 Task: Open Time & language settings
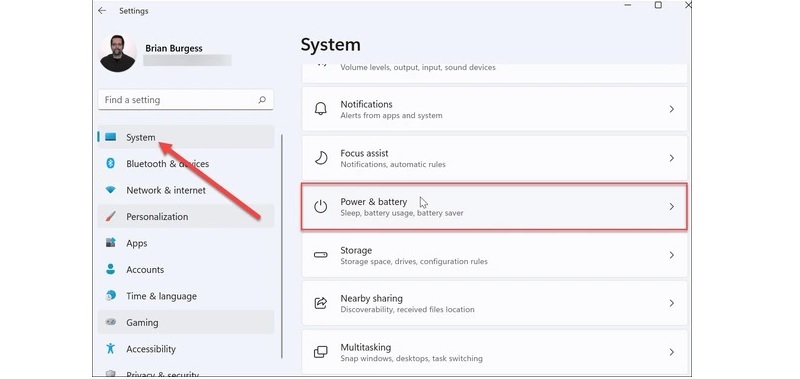point(186,296)
